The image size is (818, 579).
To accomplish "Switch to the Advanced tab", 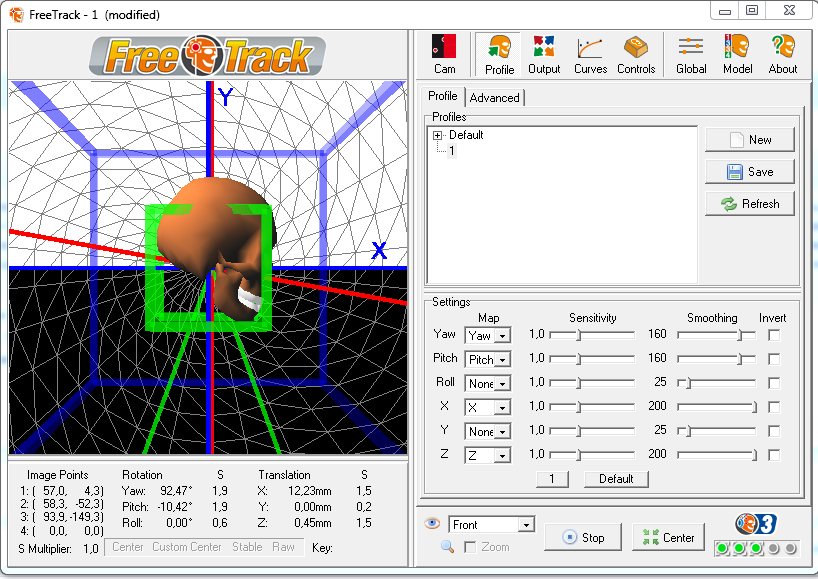I will click(x=494, y=98).
